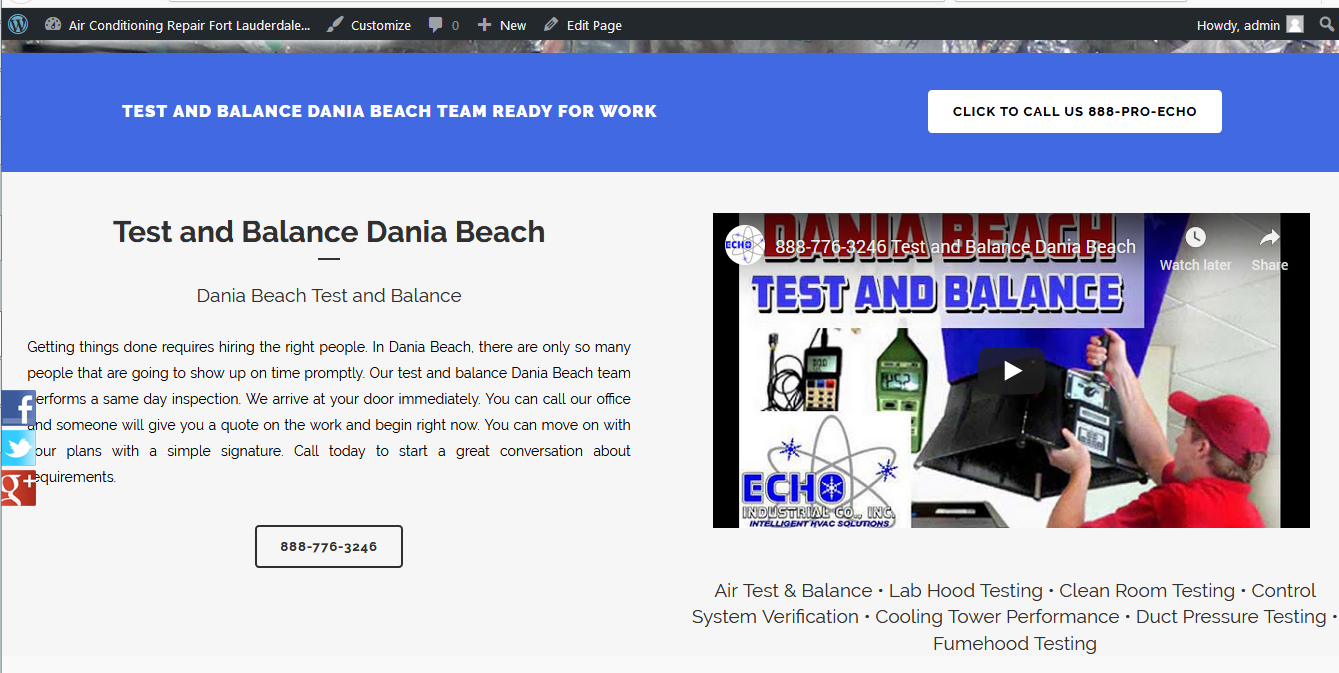This screenshot has height=673, width=1339.
Task: Share on Twitter via sidebar icon
Action: 18,448
